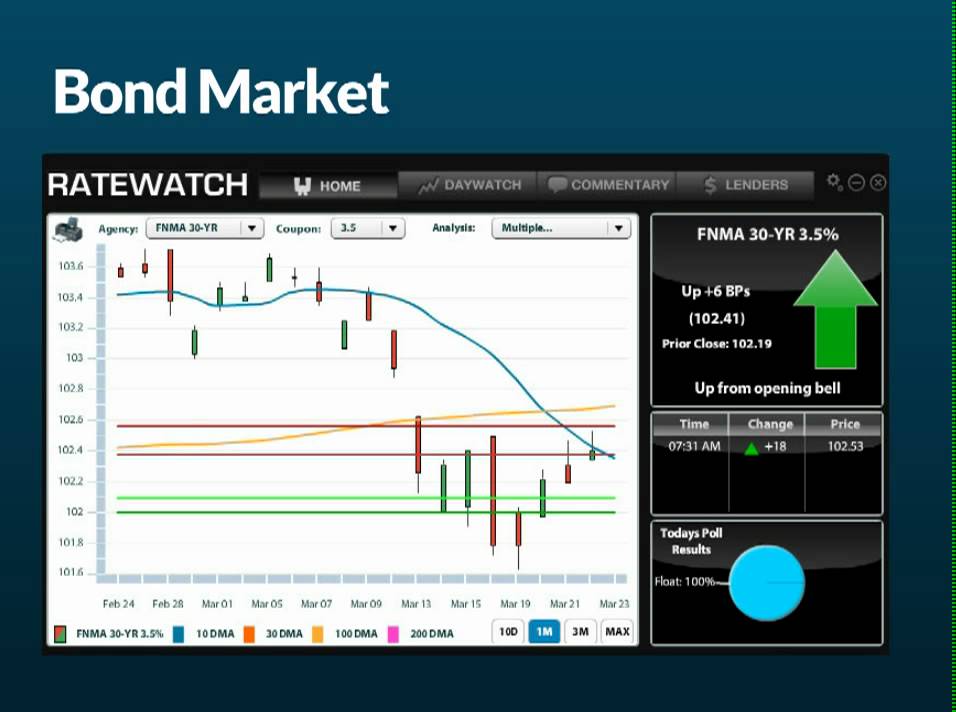Click the Float: 100% poll label
The image size is (956, 712).
(x=684, y=582)
